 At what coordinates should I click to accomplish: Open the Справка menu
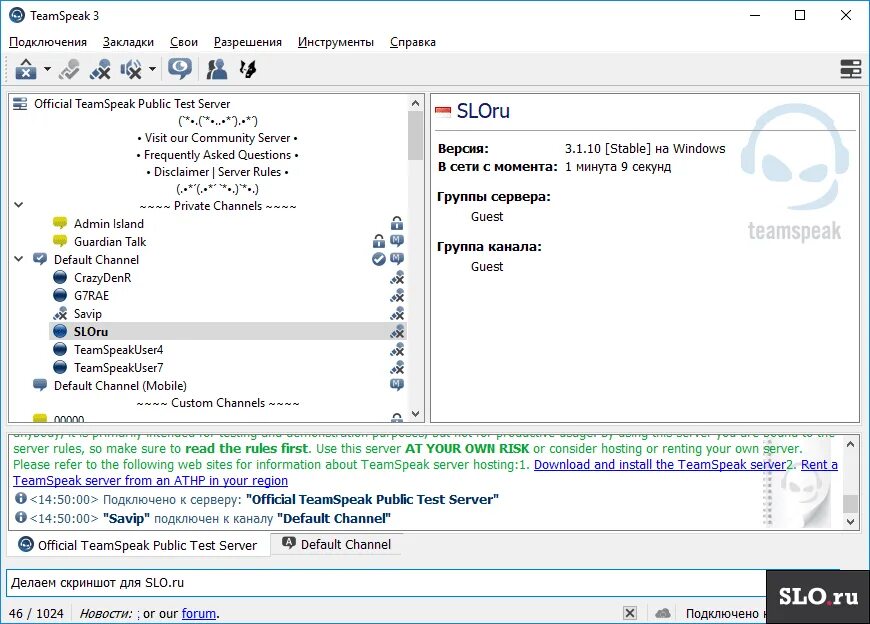[x=412, y=42]
